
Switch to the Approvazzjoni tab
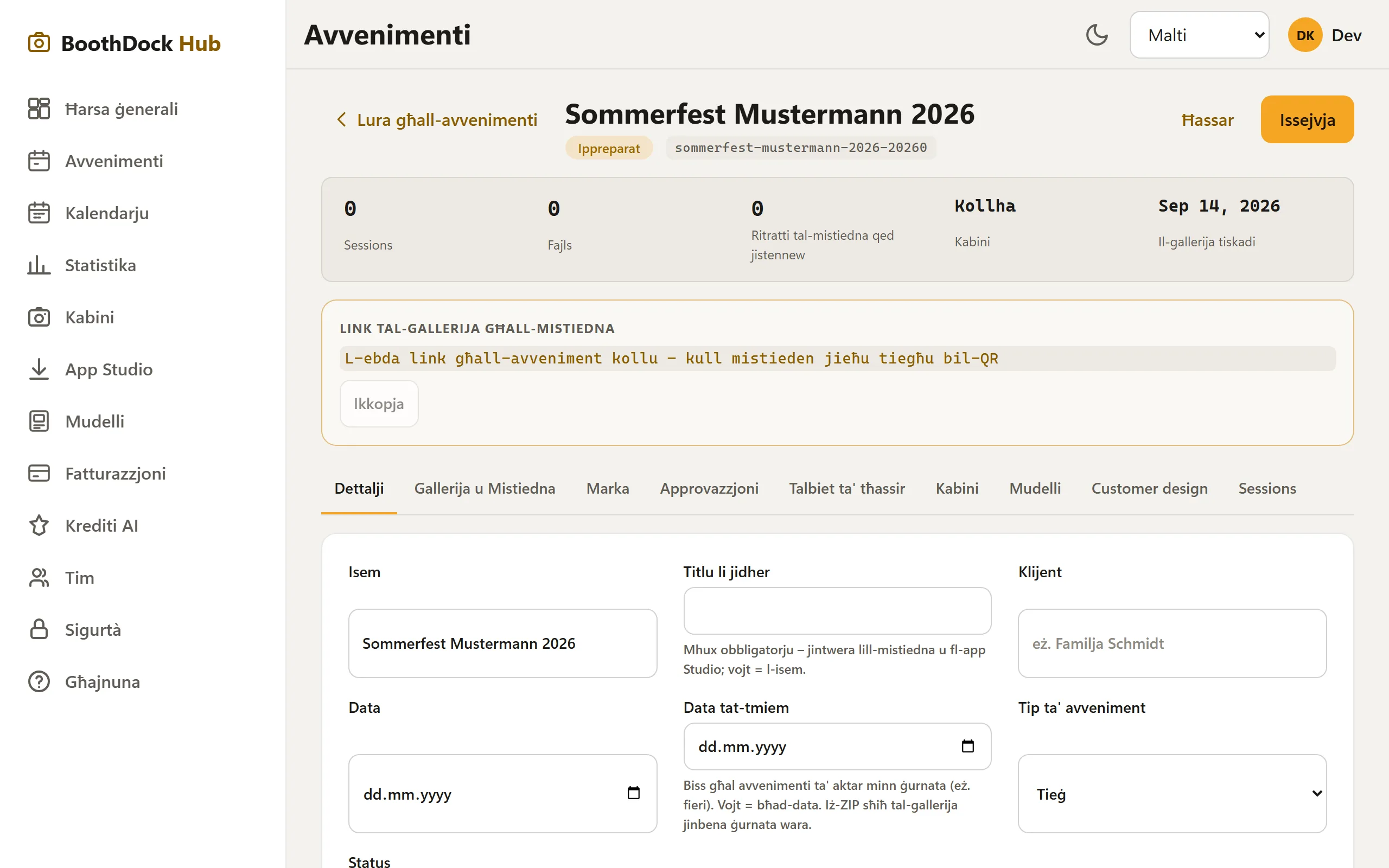[709, 489]
